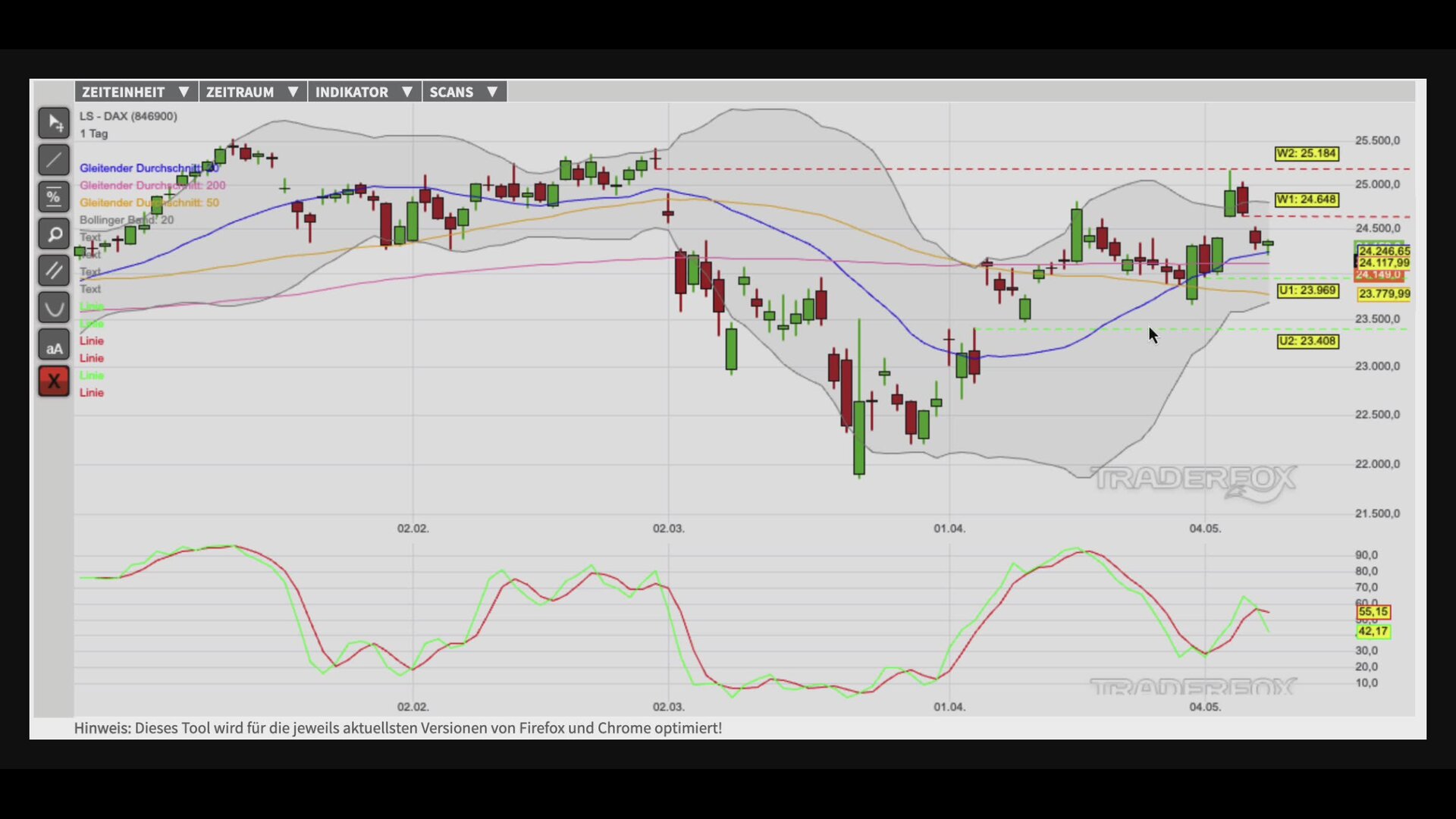The height and width of the screenshot is (819, 1456).
Task: Select Gleitender Durchschnitt: 200 legend entry
Action: pos(152,185)
